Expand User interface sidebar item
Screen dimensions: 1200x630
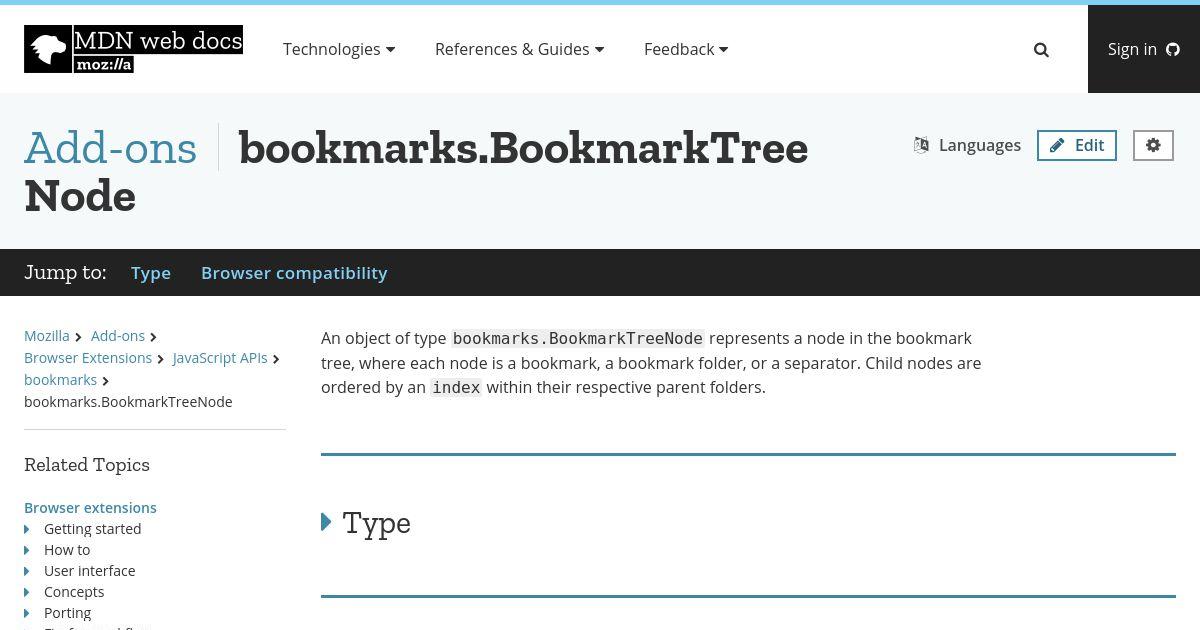(27, 571)
